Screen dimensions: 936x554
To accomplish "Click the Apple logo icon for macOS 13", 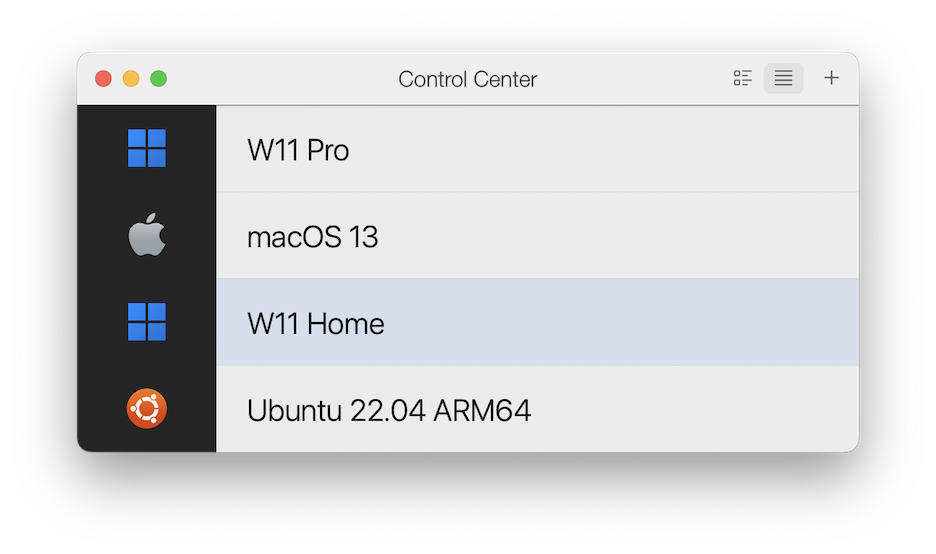I will (x=147, y=237).
